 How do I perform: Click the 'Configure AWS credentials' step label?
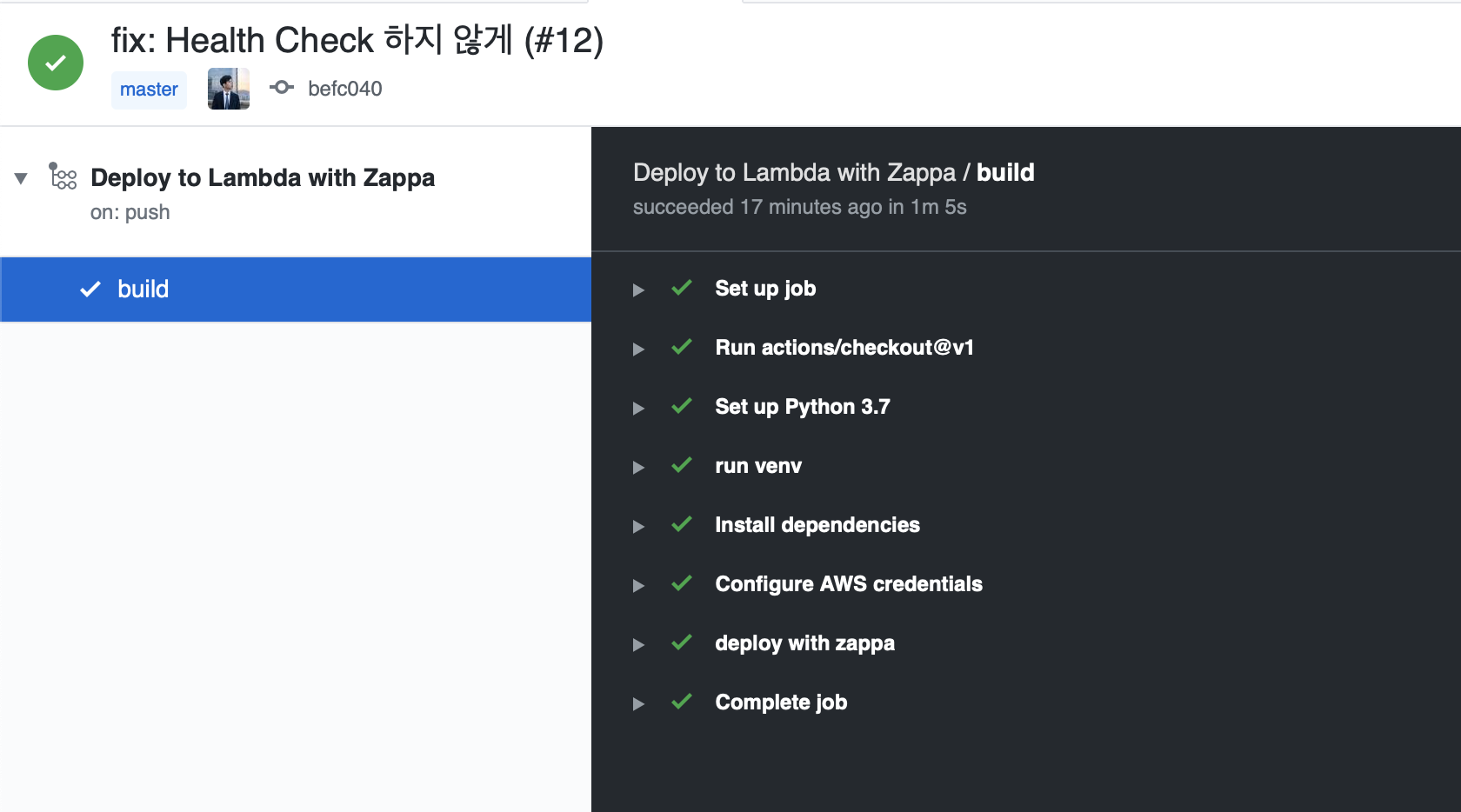click(x=849, y=584)
